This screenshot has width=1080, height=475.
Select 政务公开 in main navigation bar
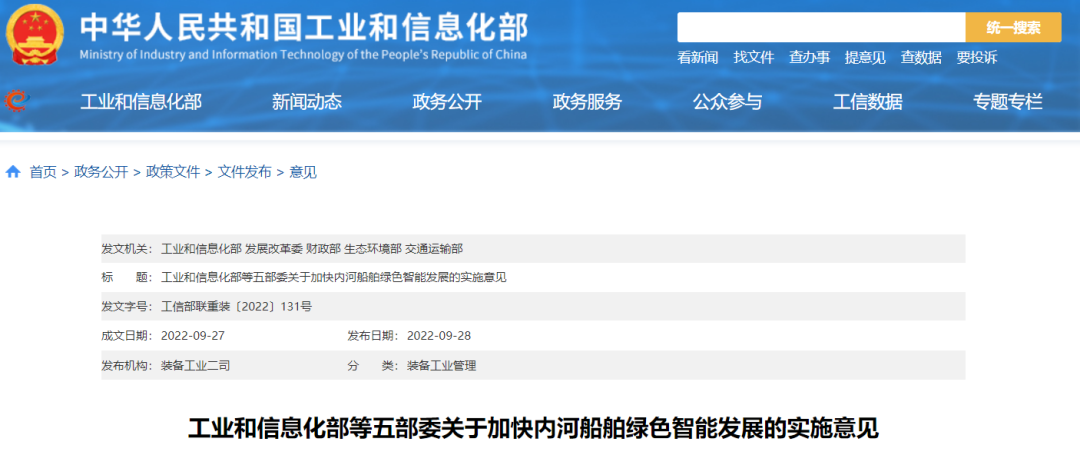pyautogui.click(x=447, y=102)
